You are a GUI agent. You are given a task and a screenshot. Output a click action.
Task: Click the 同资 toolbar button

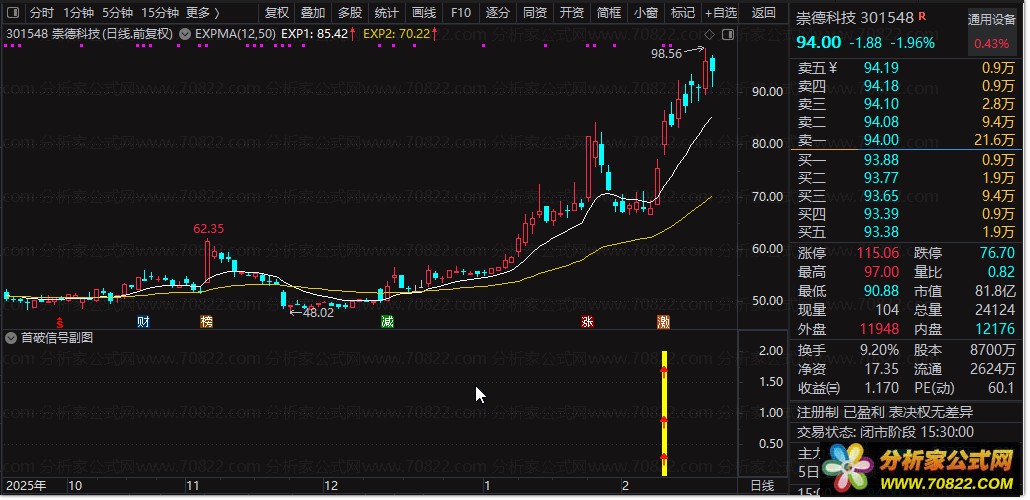(535, 12)
